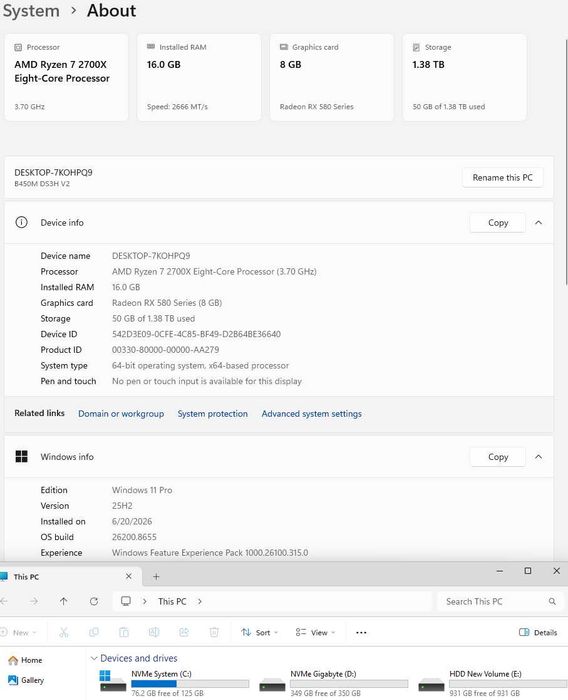The image size is (568, 700).
Task: Click the monitor icon in the address bar
Action: point(126,601)
